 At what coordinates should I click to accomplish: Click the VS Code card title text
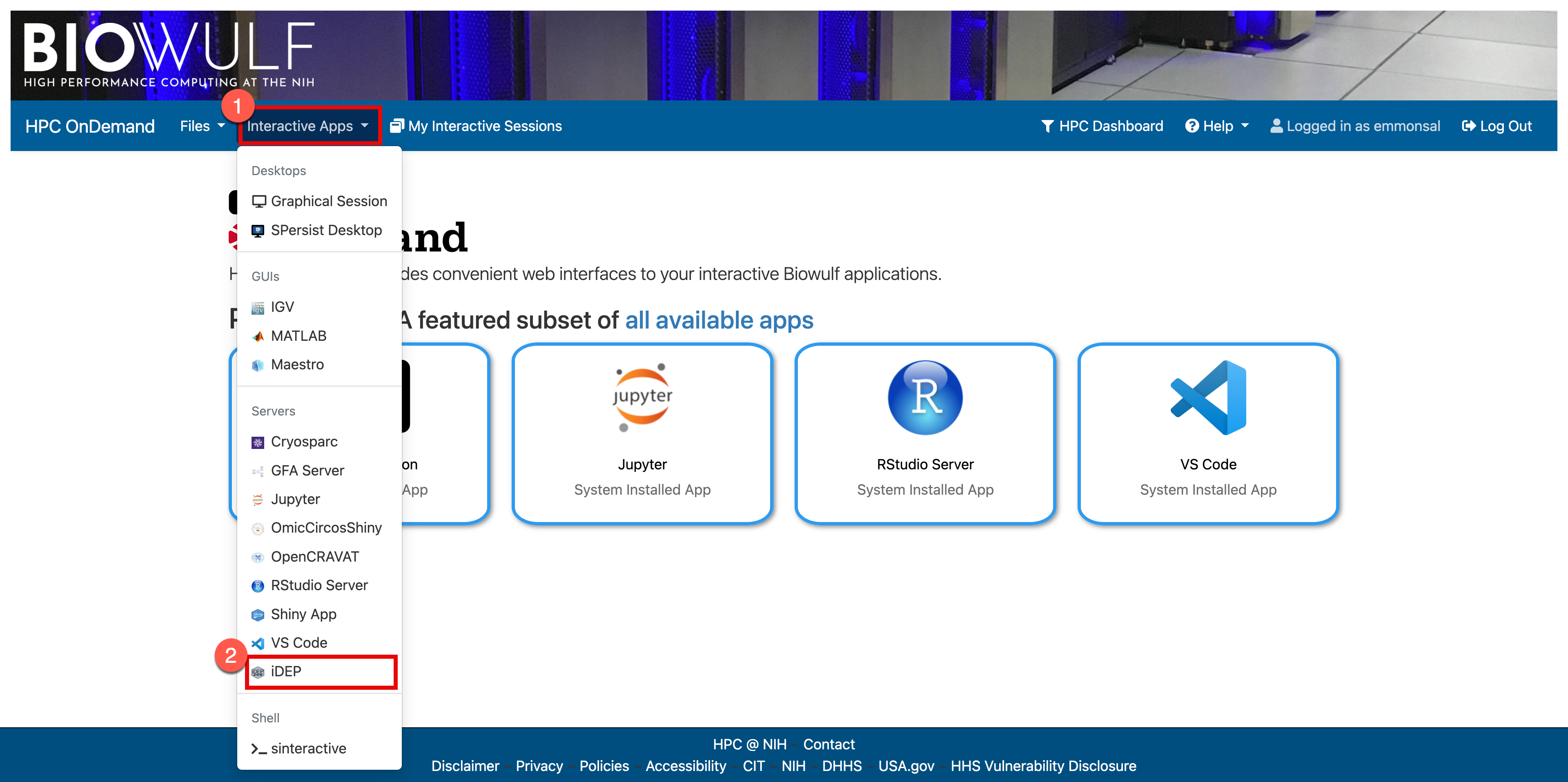point(1208,465)
